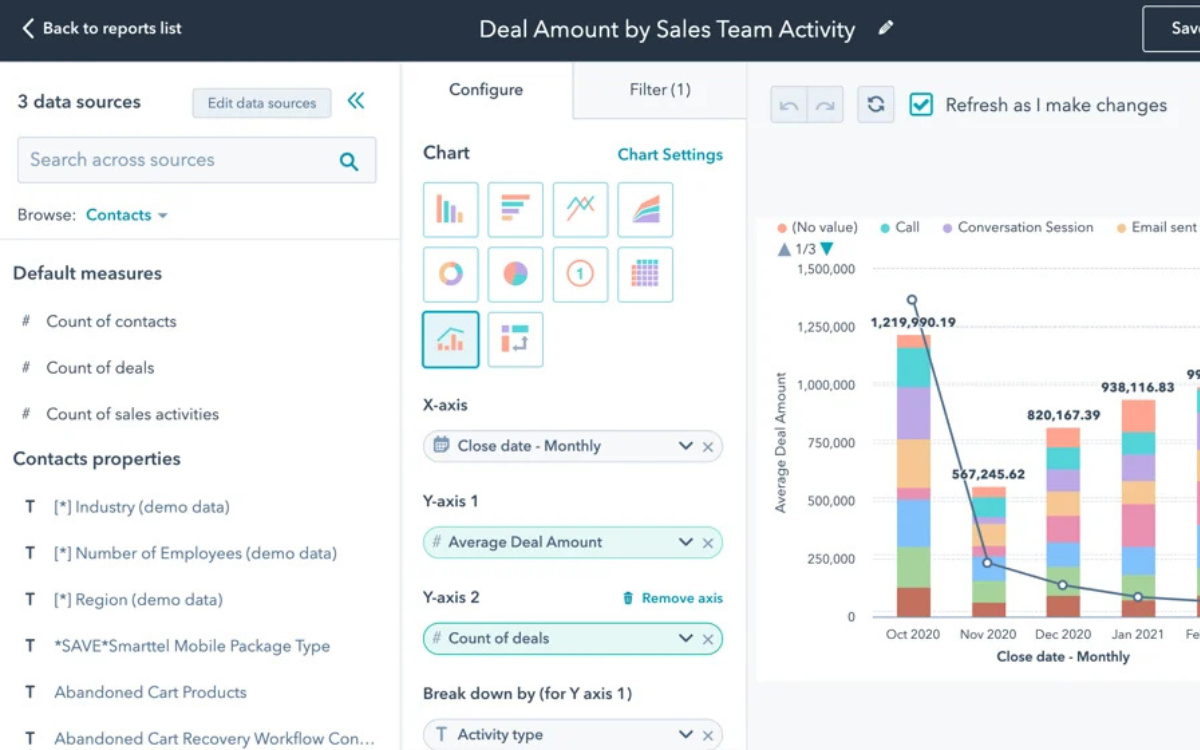Select the line chart type
This screenshot has width=1200, height=750.
point(580,210)
